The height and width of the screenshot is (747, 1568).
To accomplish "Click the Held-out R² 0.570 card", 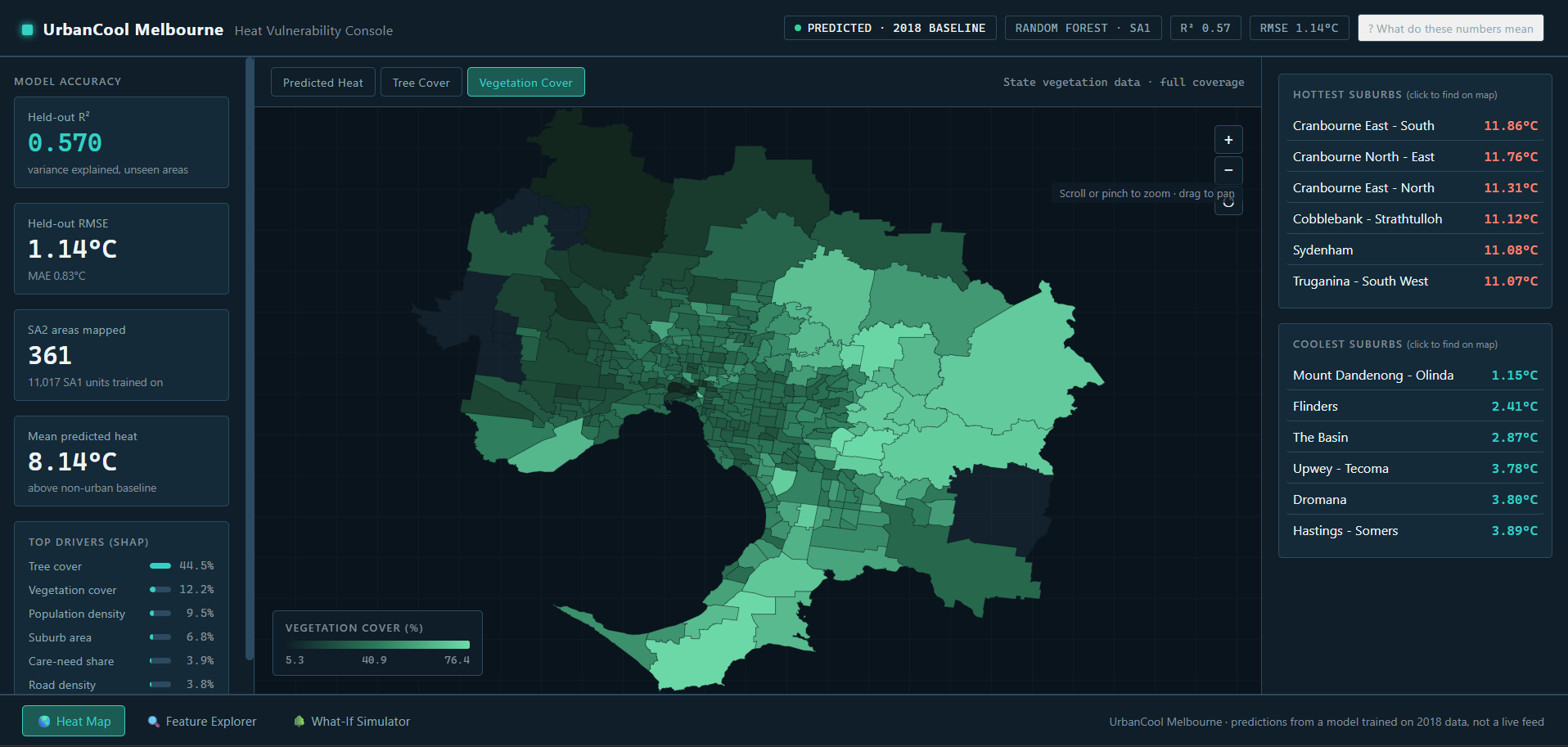I will 121,142.
